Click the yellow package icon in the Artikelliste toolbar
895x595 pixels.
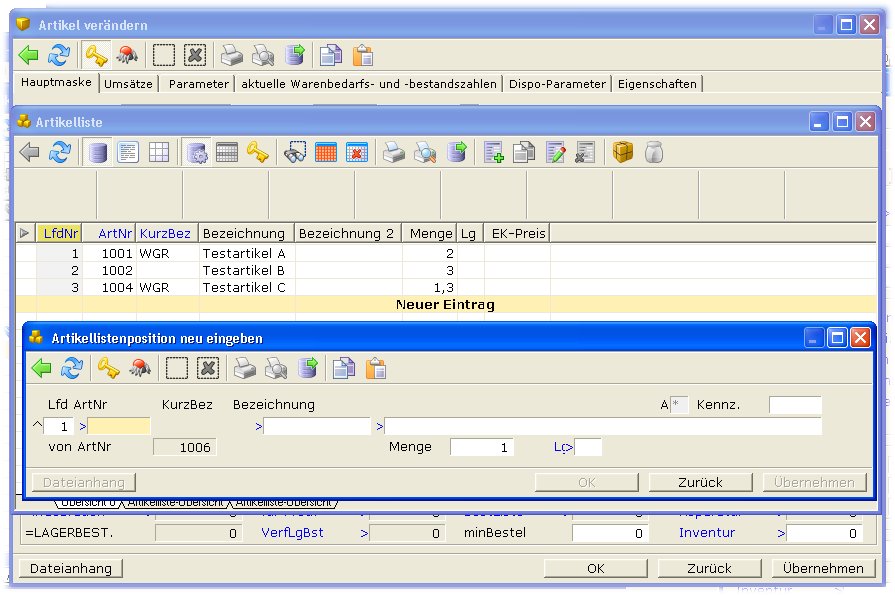pyautogui.click(x=623, y=152)
